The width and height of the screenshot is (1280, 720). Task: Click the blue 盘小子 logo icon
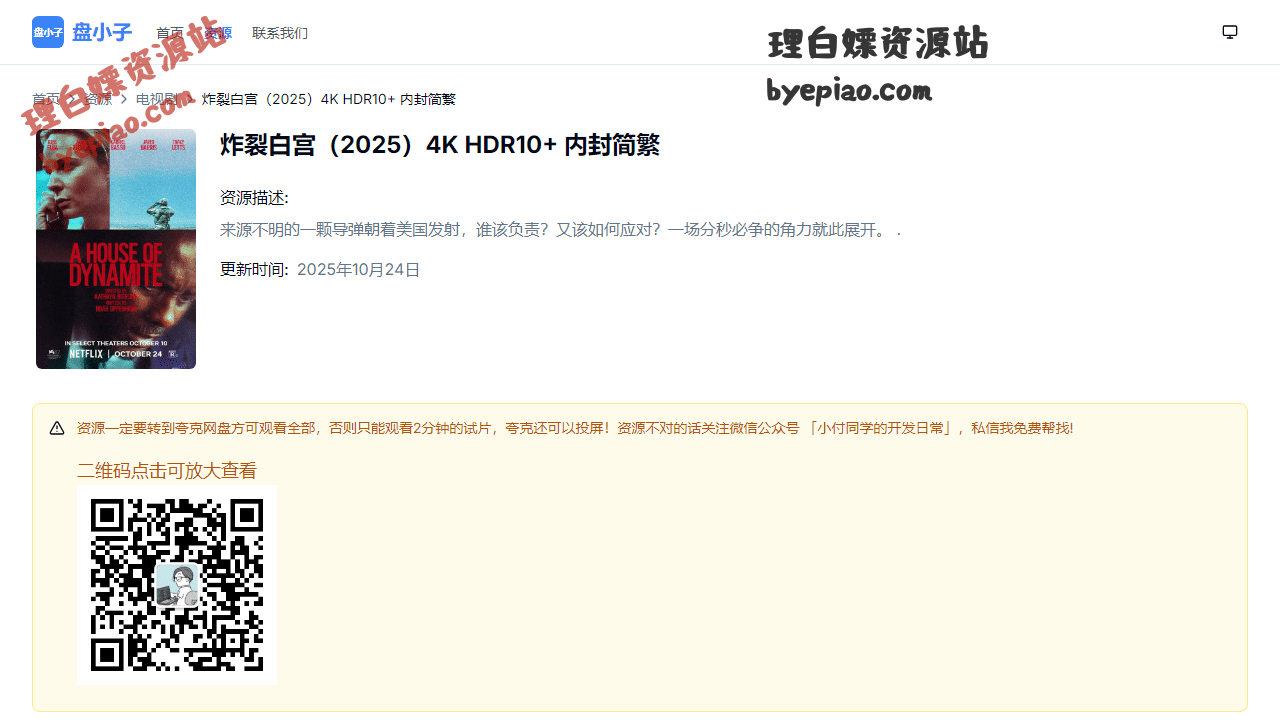[48, 32]
